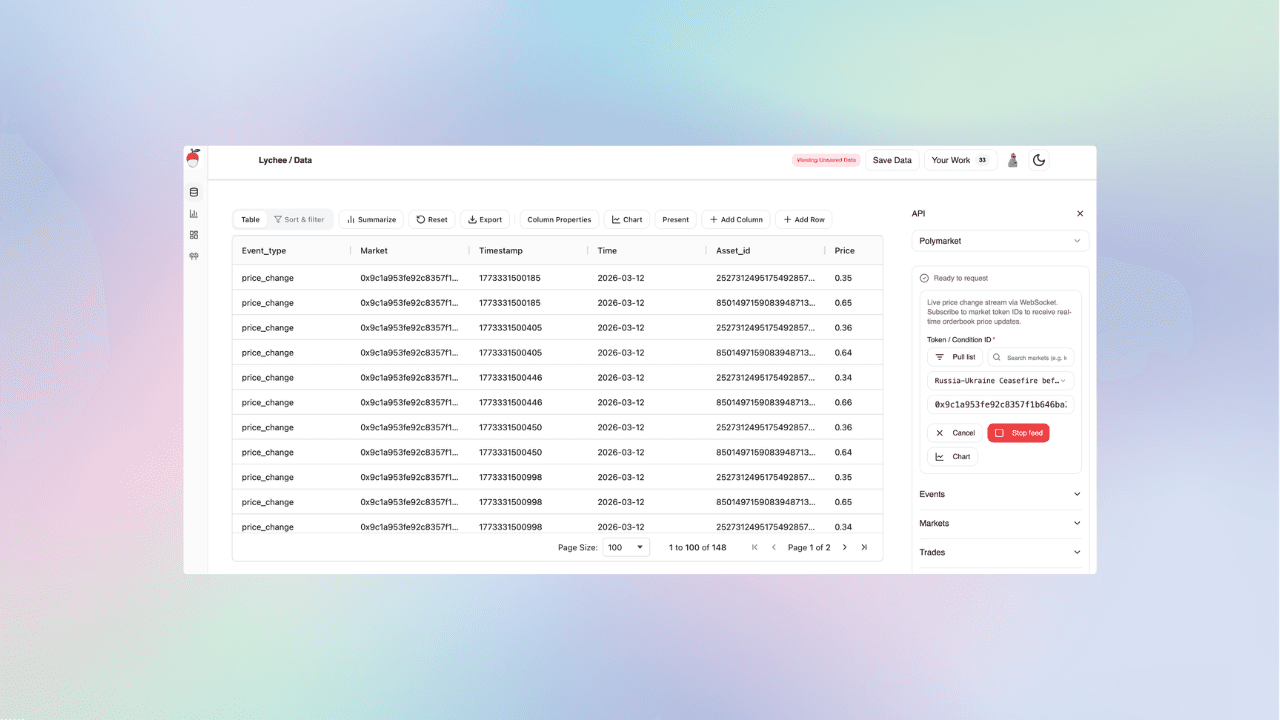1280x720 pixels.
Task: Open the Sort & filter tab
Action: (300, 219)
